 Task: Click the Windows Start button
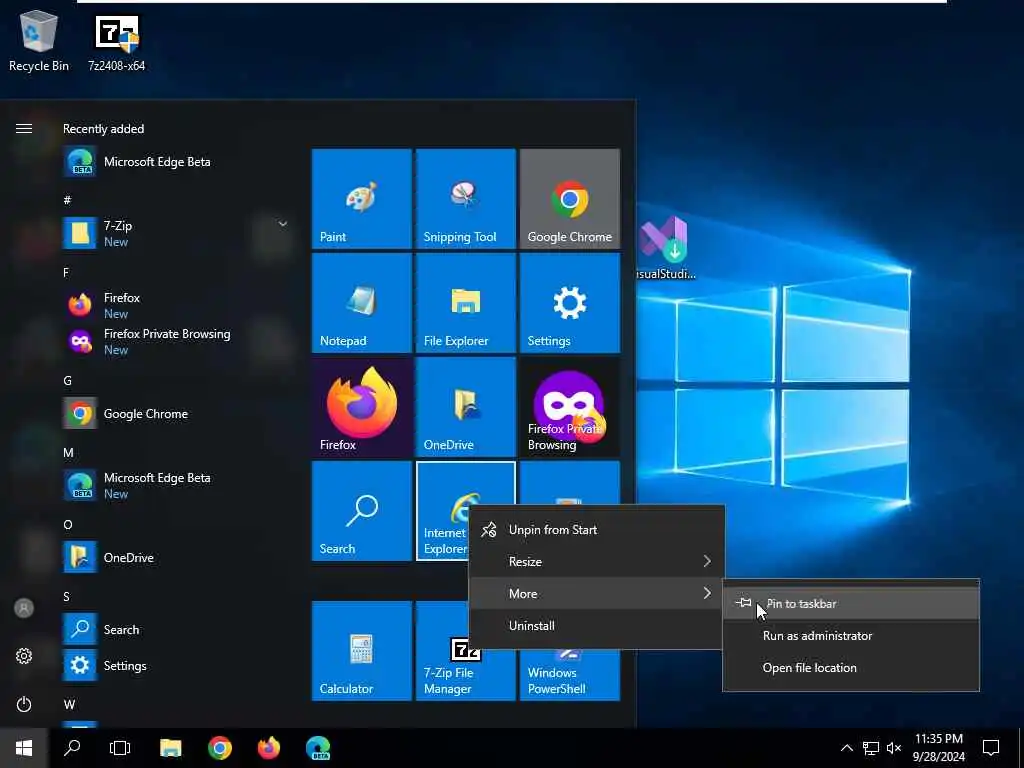click(x=24, y=748)
